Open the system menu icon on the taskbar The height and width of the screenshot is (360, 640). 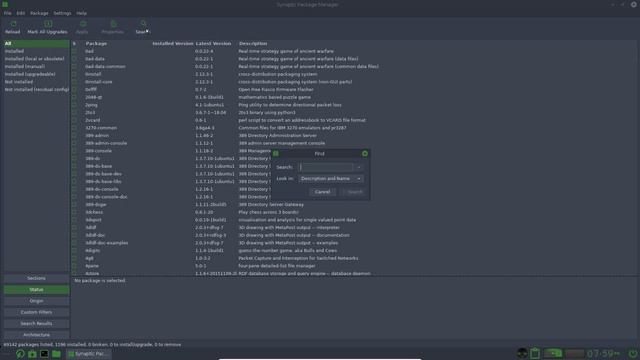tap(20, 354)
